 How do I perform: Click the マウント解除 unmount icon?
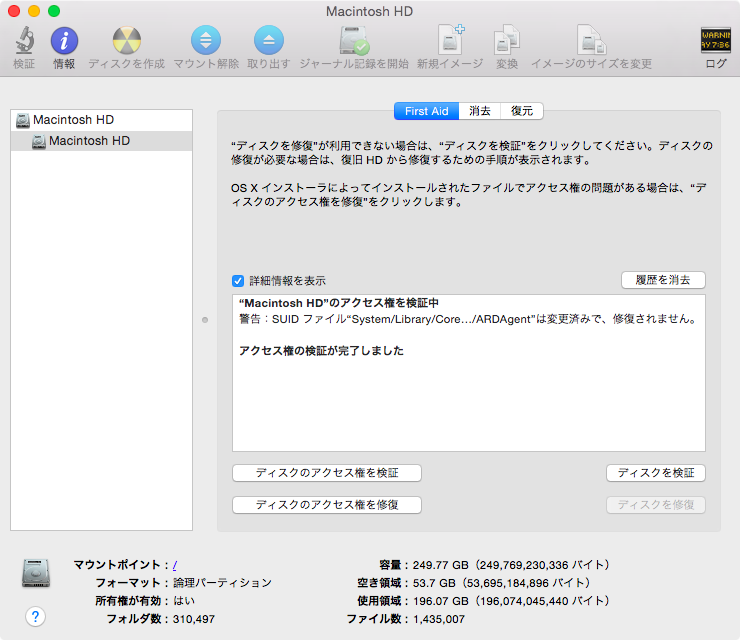click(x=206, y=40)
